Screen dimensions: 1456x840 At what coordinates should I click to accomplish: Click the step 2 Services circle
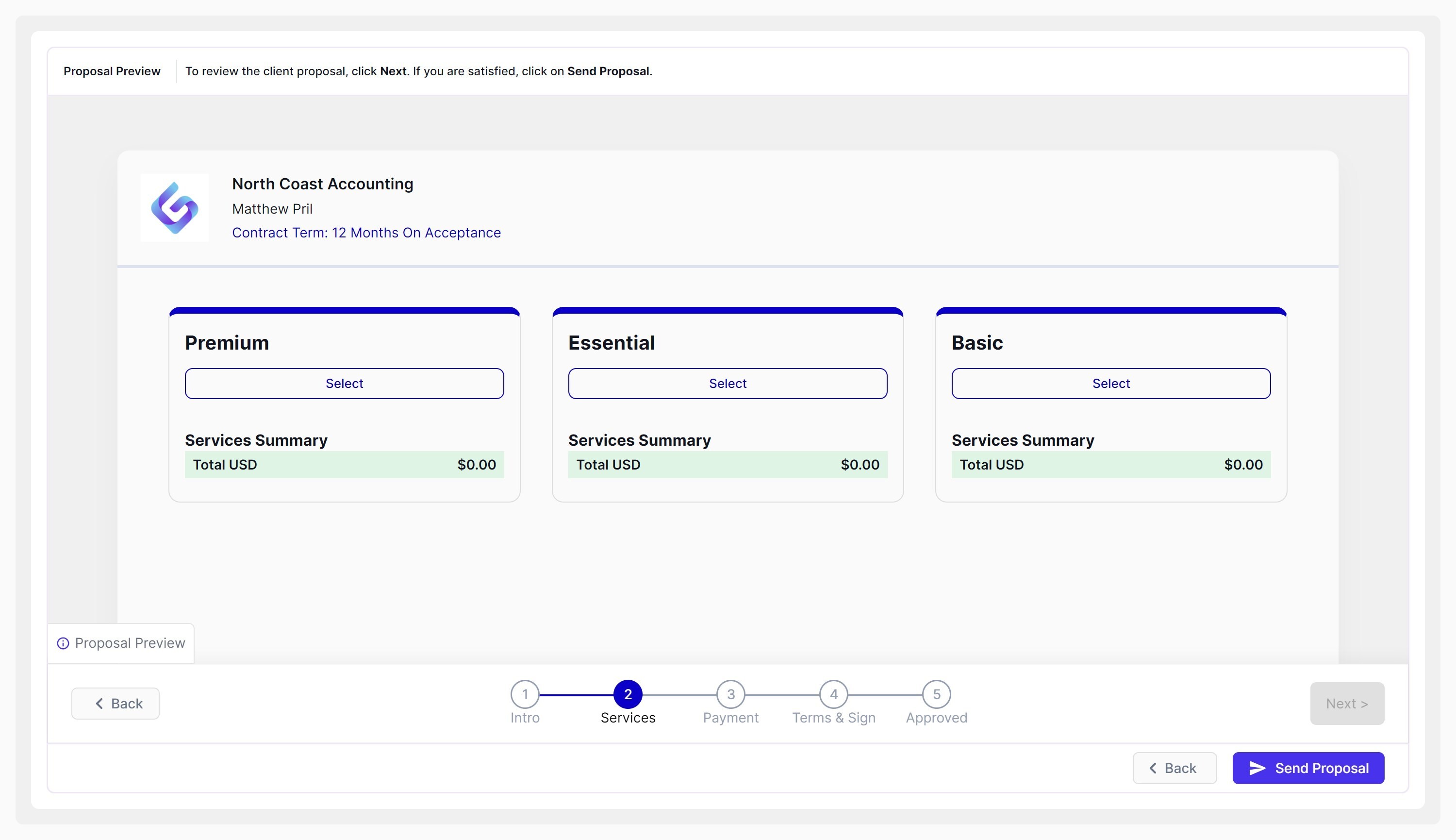tap(628, 694)
